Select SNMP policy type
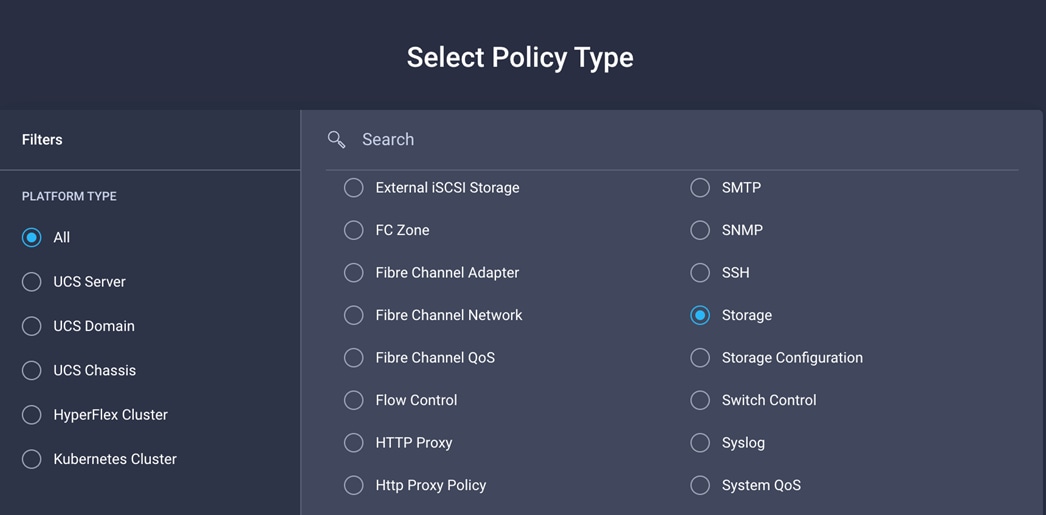The image size is (1046, 515). click(700, 230)
